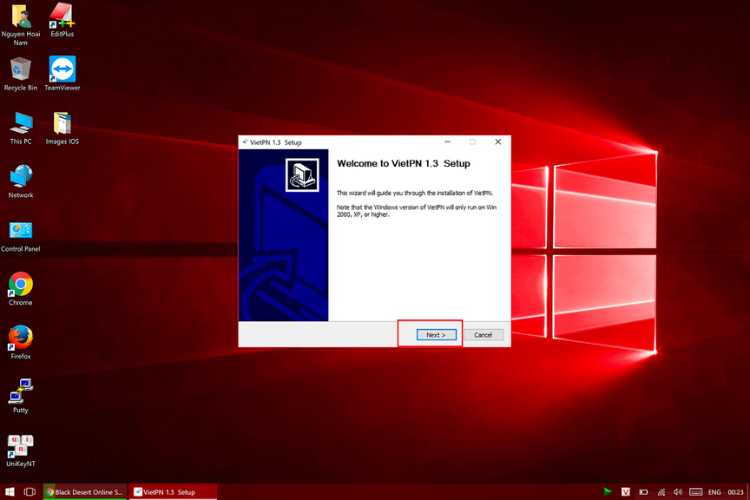This screenshot has height=500, width=750.
Task: Cancel the VietPN installation
Action: [483, 335]
